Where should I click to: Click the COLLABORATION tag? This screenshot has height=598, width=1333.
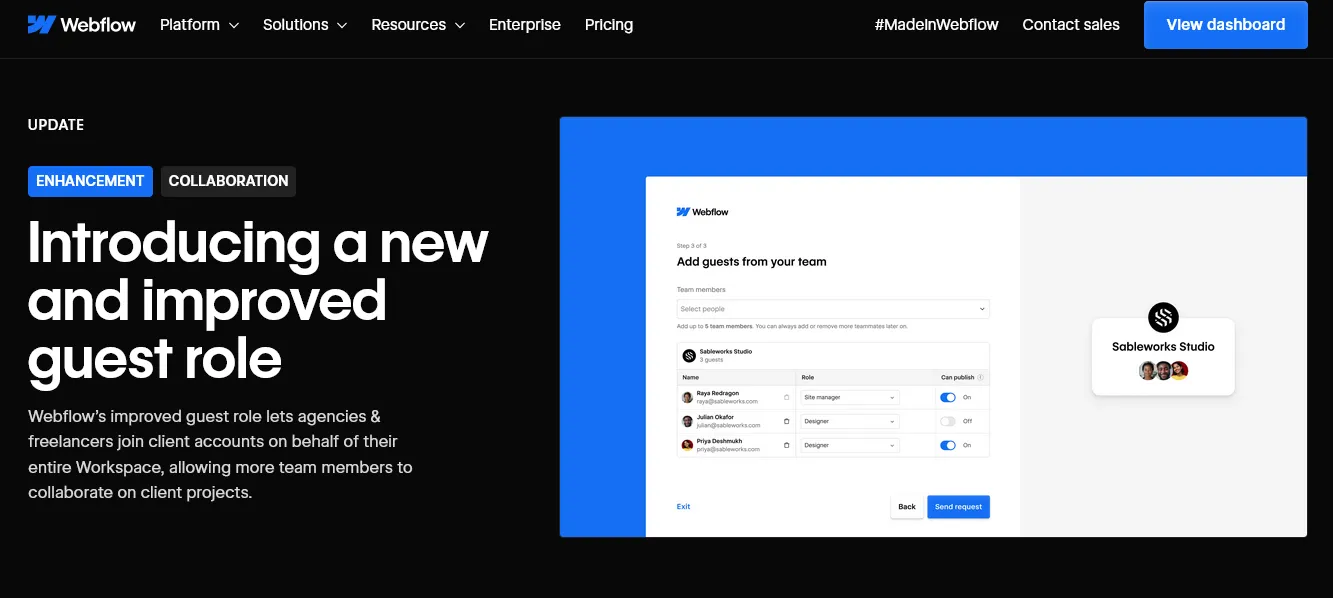[x=228, y=181]
